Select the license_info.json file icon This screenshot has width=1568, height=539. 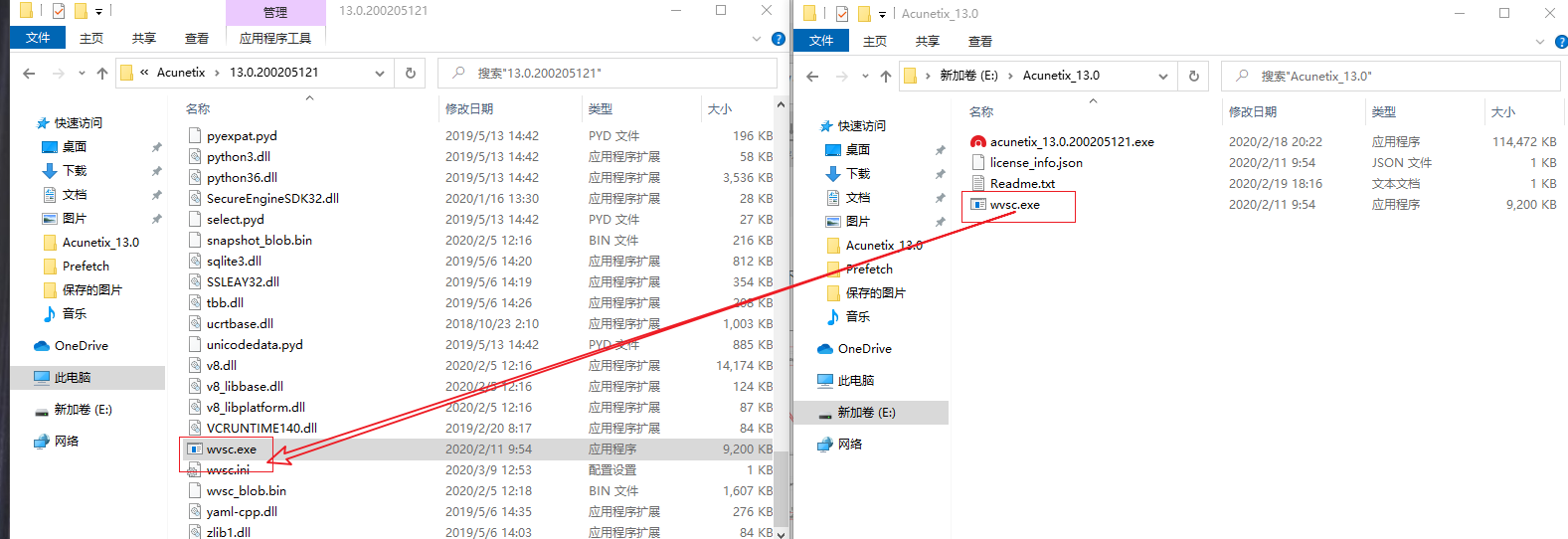(x=978, y=162)
